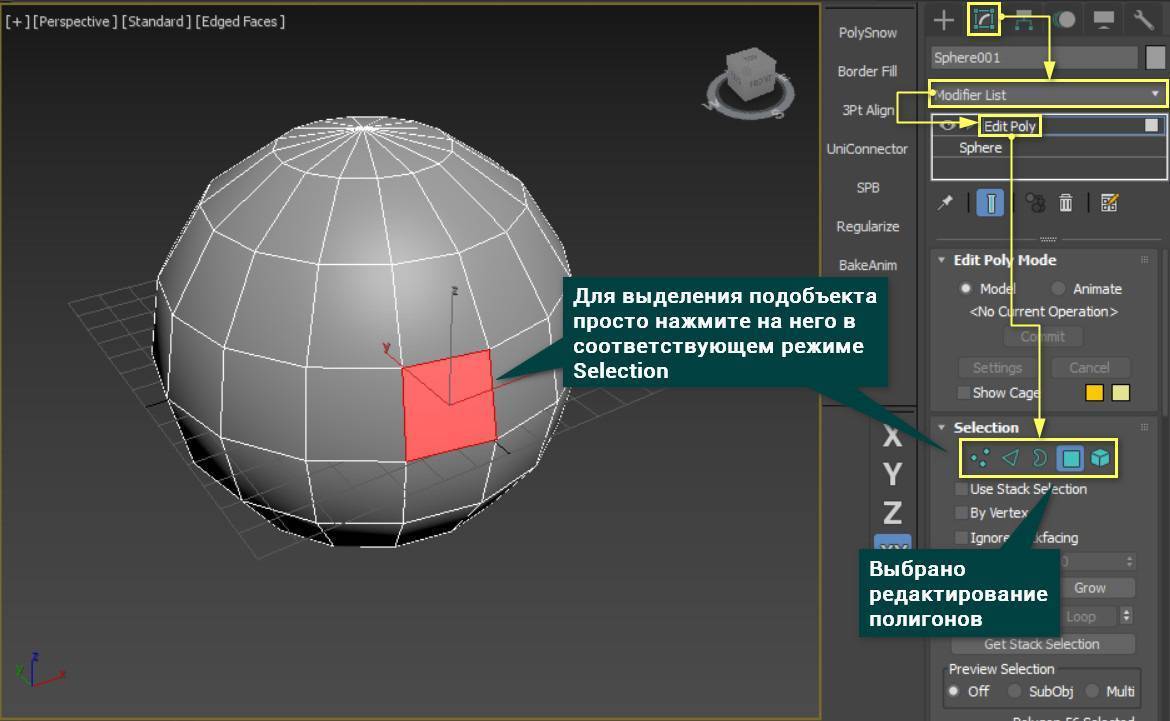
Task: Click the Pin Stack icon
Action: tap(945, 203)
